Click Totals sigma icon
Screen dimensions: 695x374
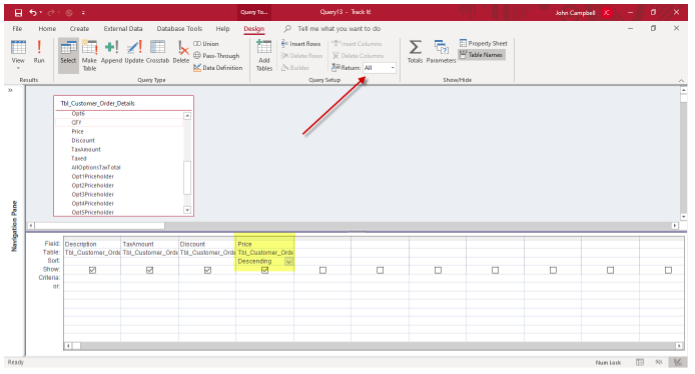415,51
